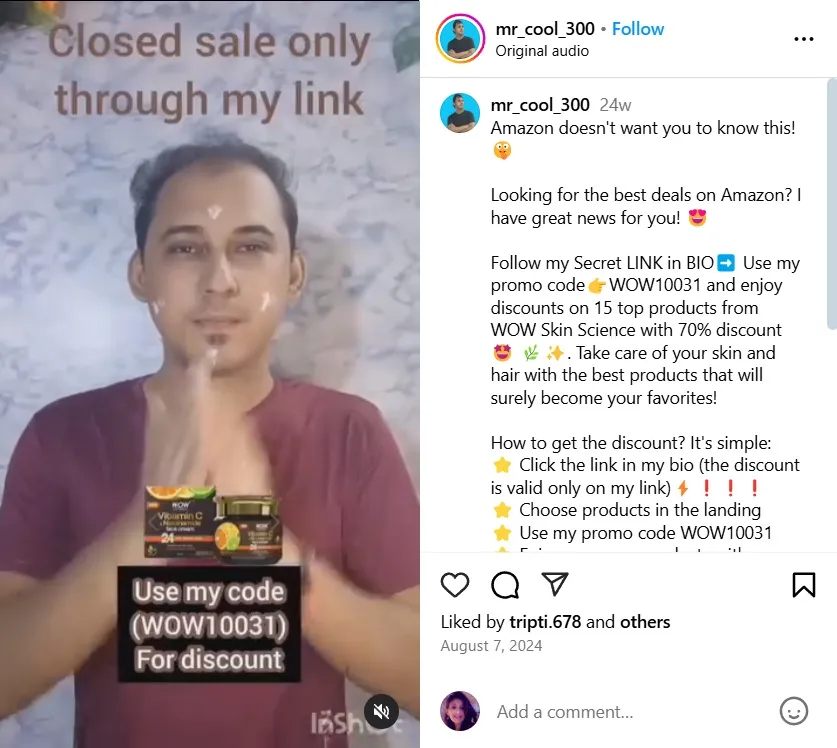Unmute the video with speaker icon
837x748 pixels.
pyautogui.click(x=381, y=712)
